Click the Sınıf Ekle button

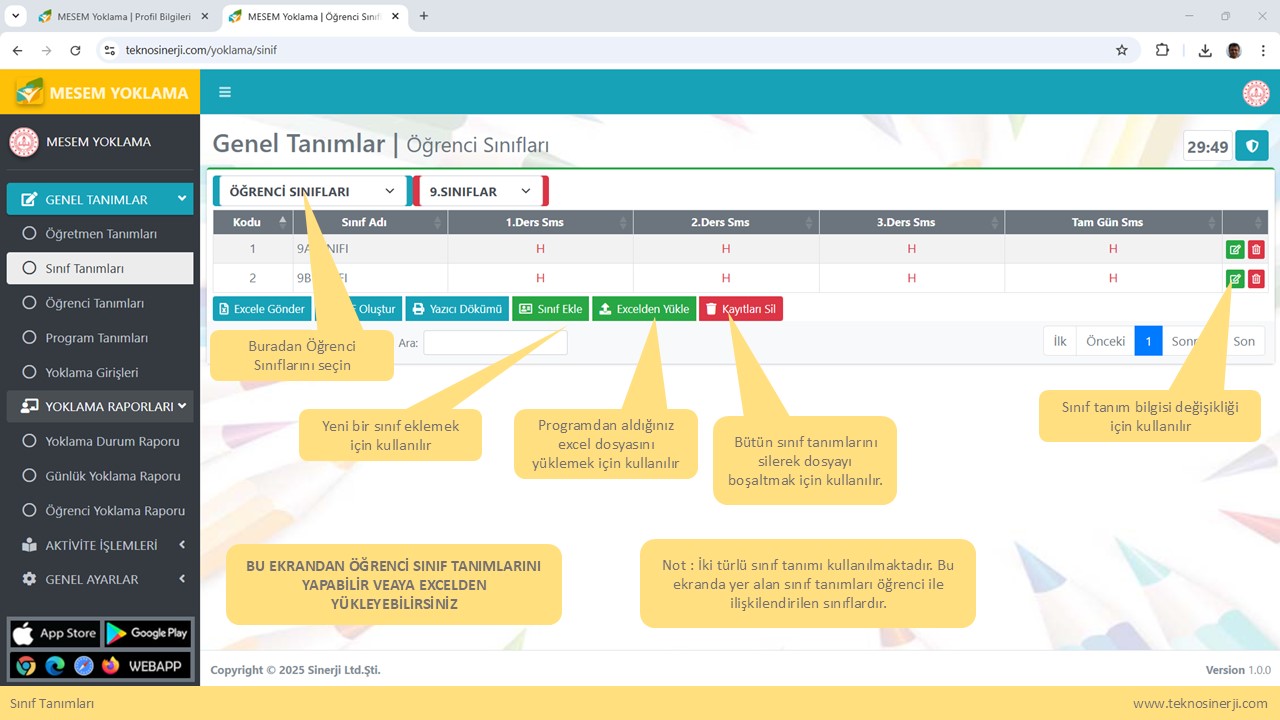(550, 309)
